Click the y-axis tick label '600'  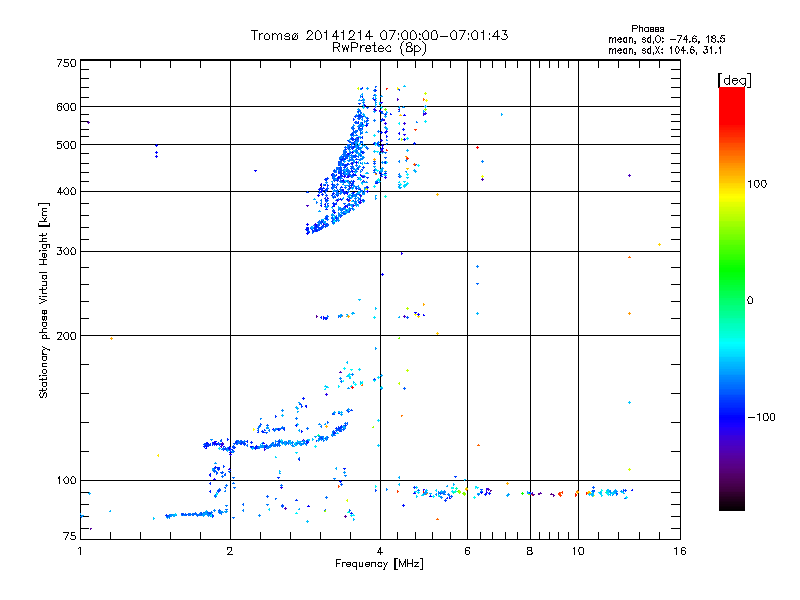(x=67, y=107)
